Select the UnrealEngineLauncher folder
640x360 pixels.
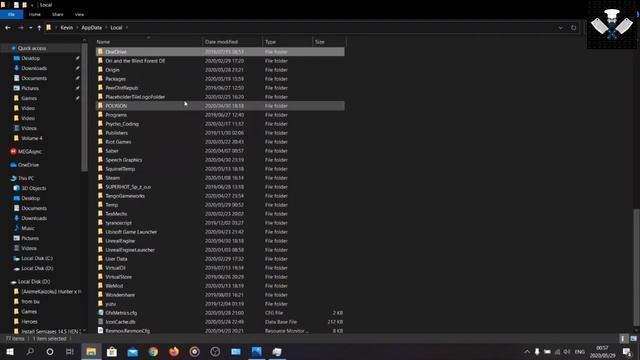pyautogui.click(x=220, y=250)
